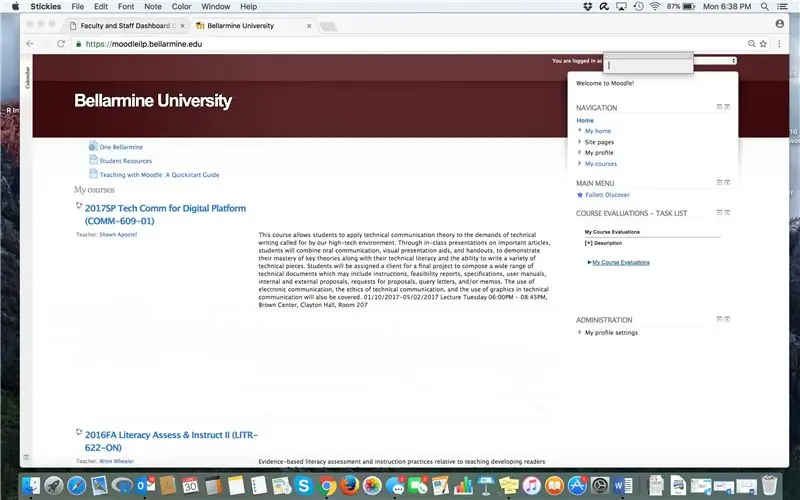This screenshot has width=800, height=500.
Task: Expand the My profile navigation node
Action: 580,153
